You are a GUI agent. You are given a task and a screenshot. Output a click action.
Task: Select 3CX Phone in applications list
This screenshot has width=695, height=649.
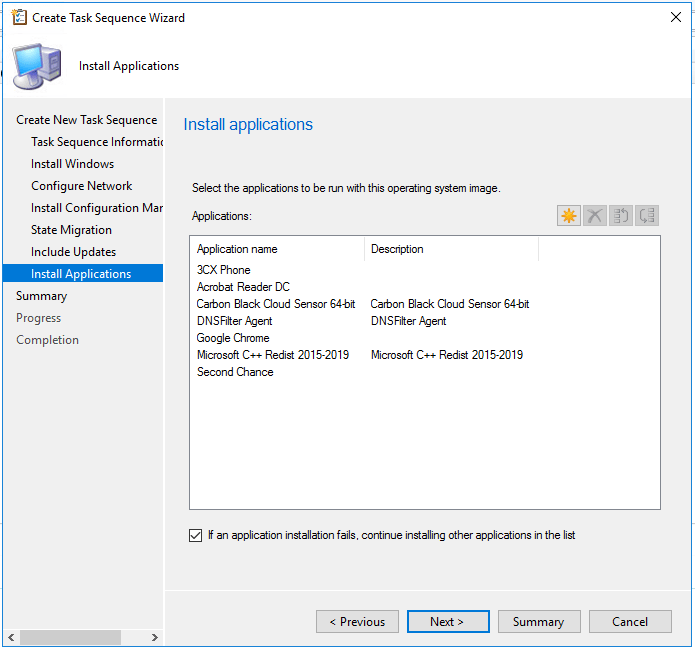[x=223, y=270]
